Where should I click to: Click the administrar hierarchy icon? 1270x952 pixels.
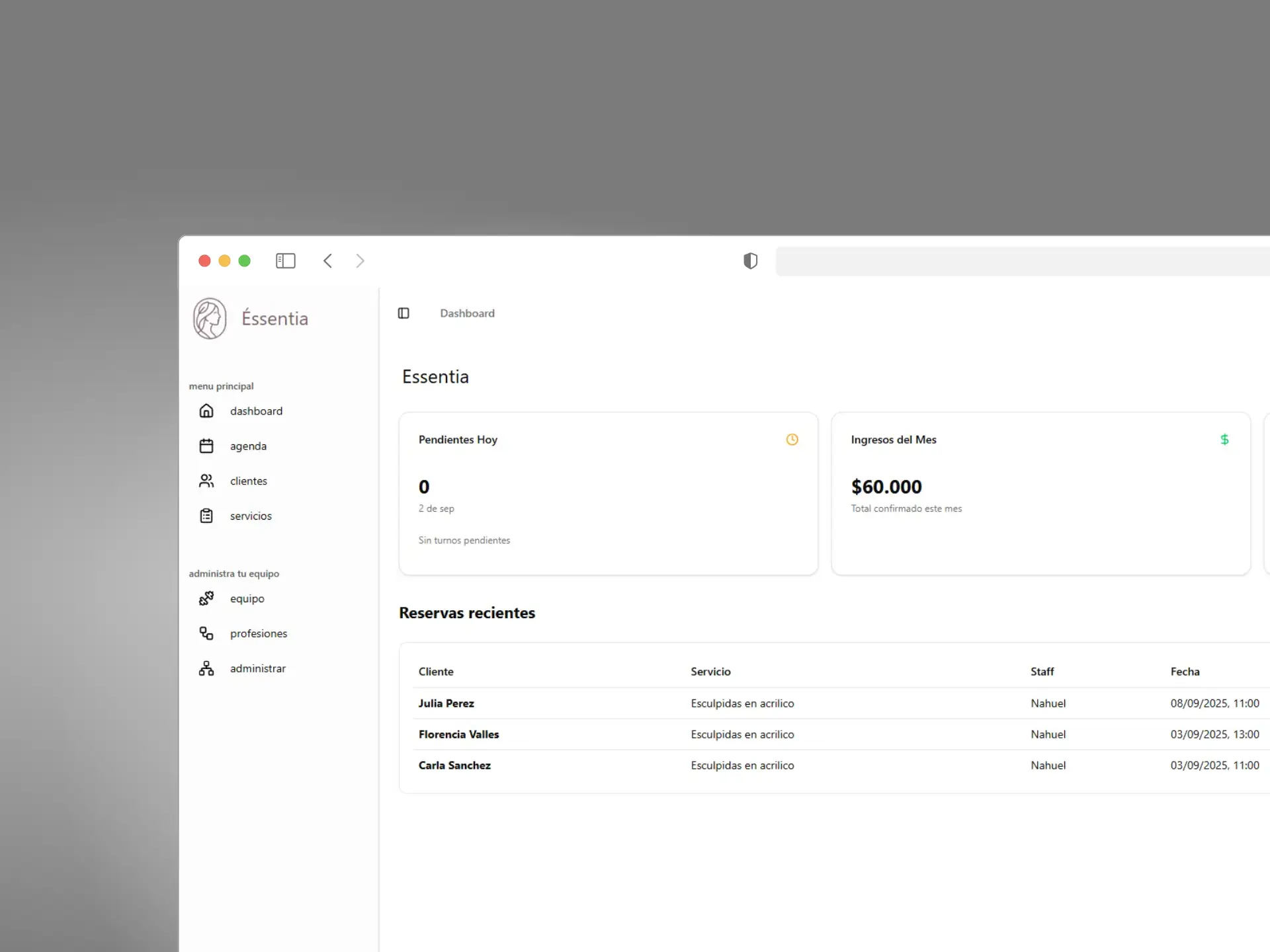[x=206, y=668]
